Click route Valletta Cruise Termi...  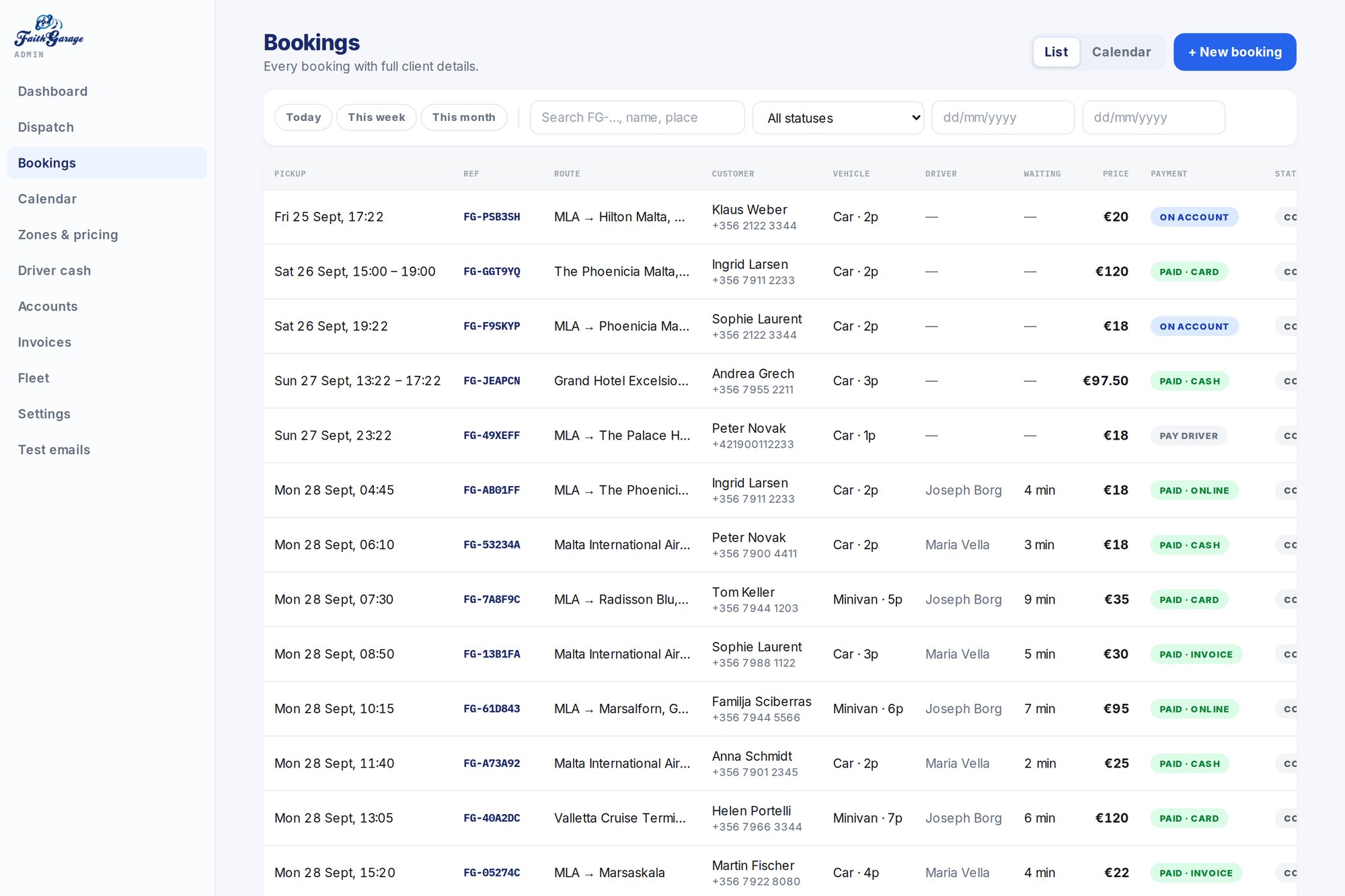[620, 818]
